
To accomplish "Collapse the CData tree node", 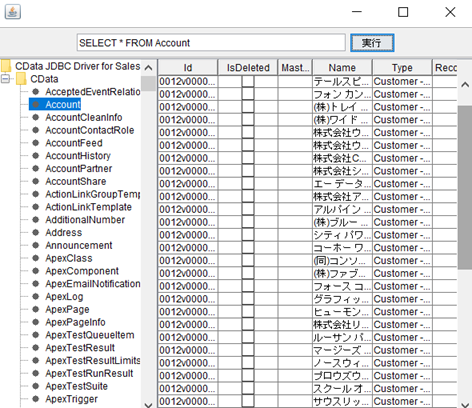I will 5,79.
